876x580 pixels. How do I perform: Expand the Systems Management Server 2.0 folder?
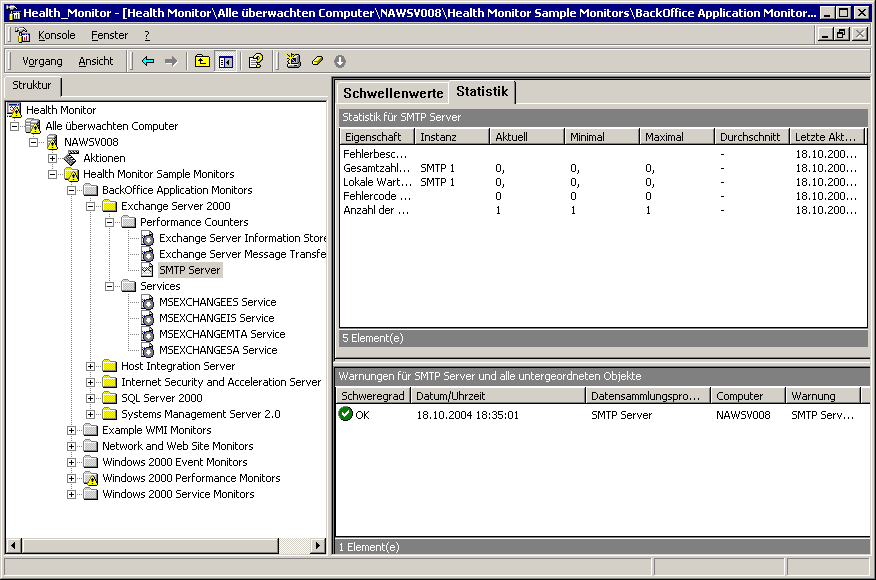point(91,414)
